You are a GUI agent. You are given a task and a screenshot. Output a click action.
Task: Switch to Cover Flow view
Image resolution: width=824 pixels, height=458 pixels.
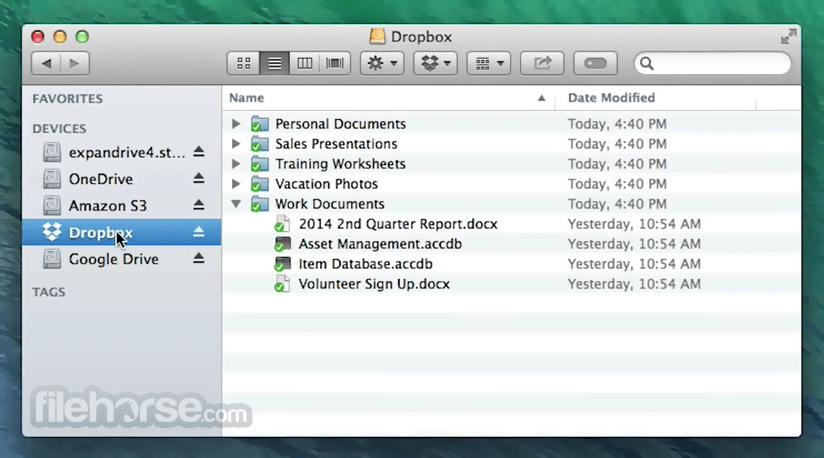tap(335, 64)
